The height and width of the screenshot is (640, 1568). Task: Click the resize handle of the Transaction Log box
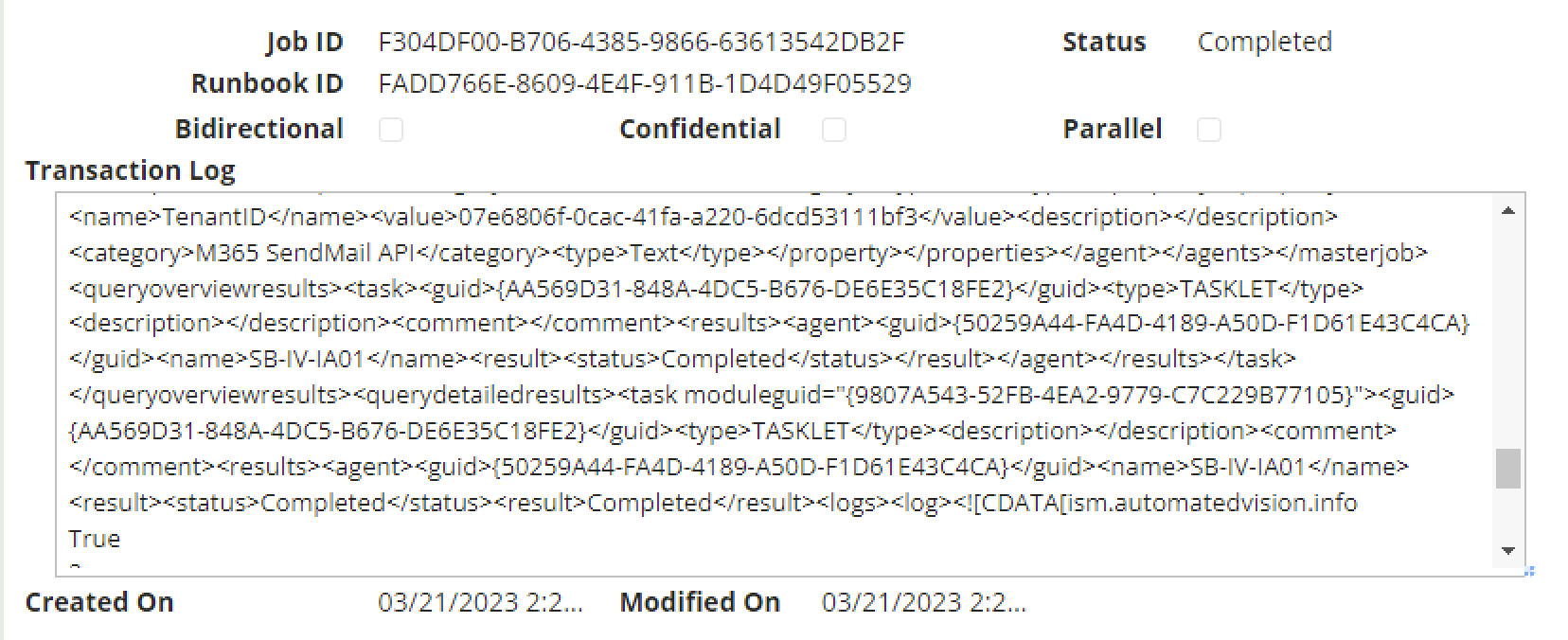pyautogui.click(x=1530, y=571)
